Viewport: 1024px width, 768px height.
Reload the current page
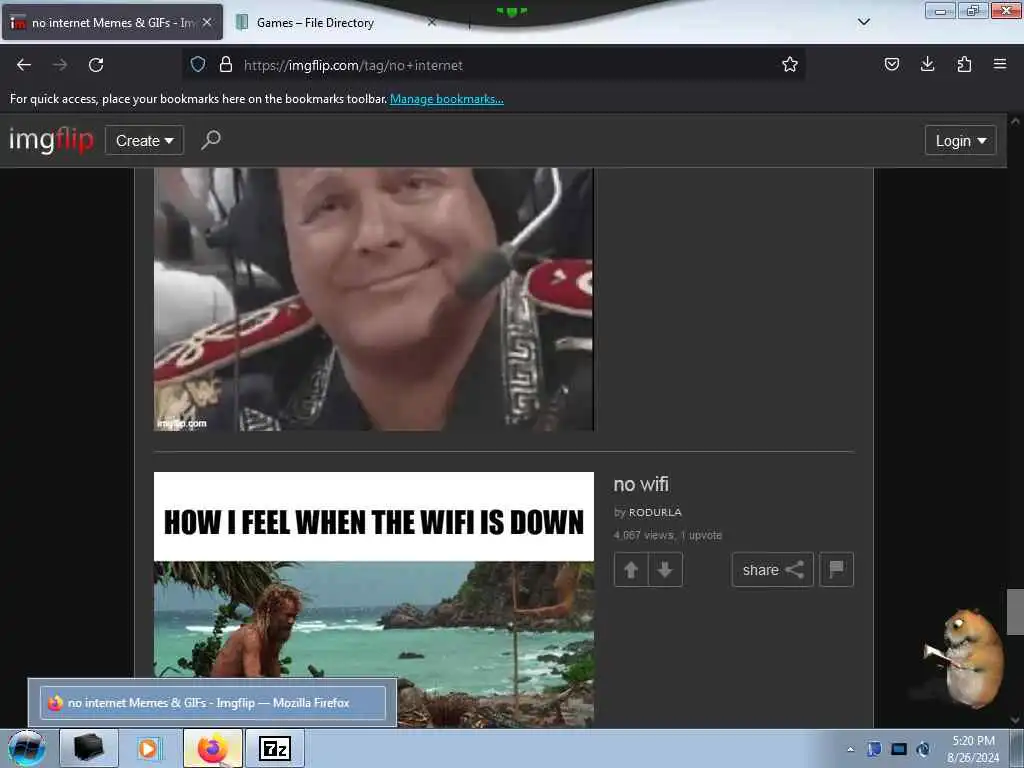[x=96, y=65]
